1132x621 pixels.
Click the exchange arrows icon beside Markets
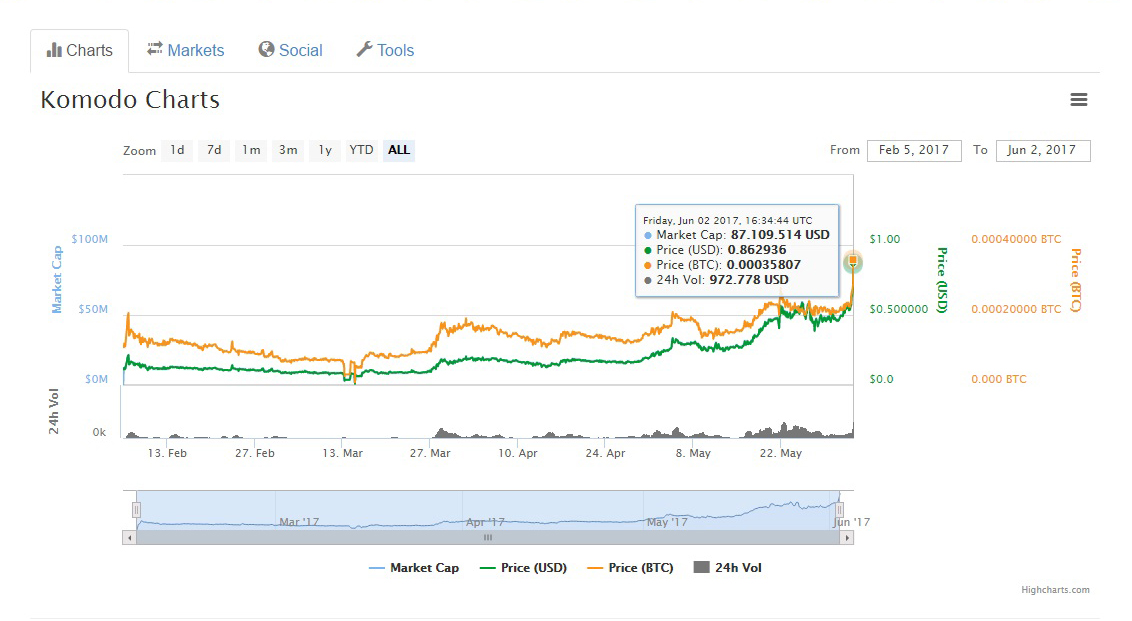coord(154,48)
